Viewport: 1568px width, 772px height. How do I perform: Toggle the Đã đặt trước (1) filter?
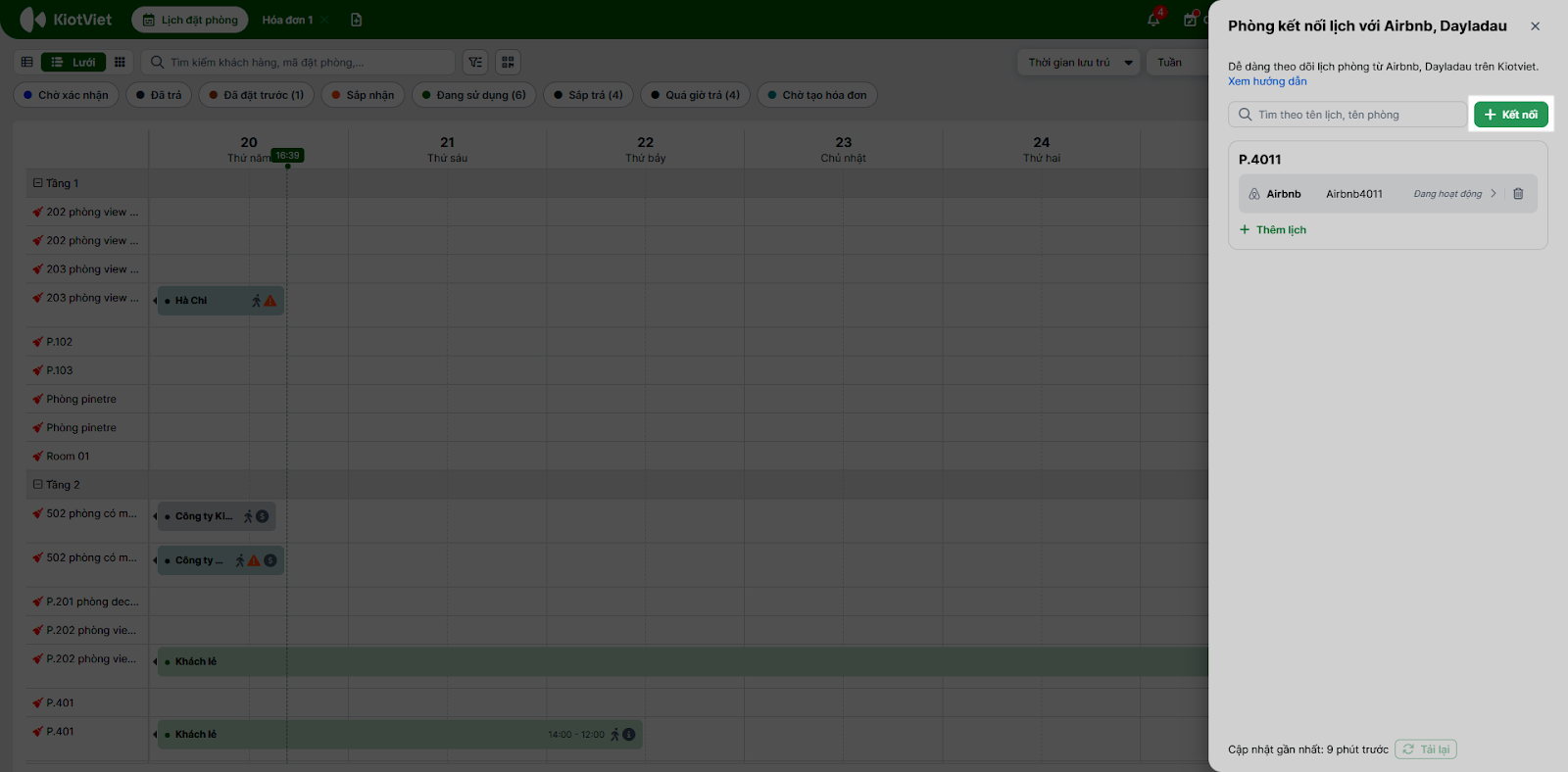tap(257, 95)
